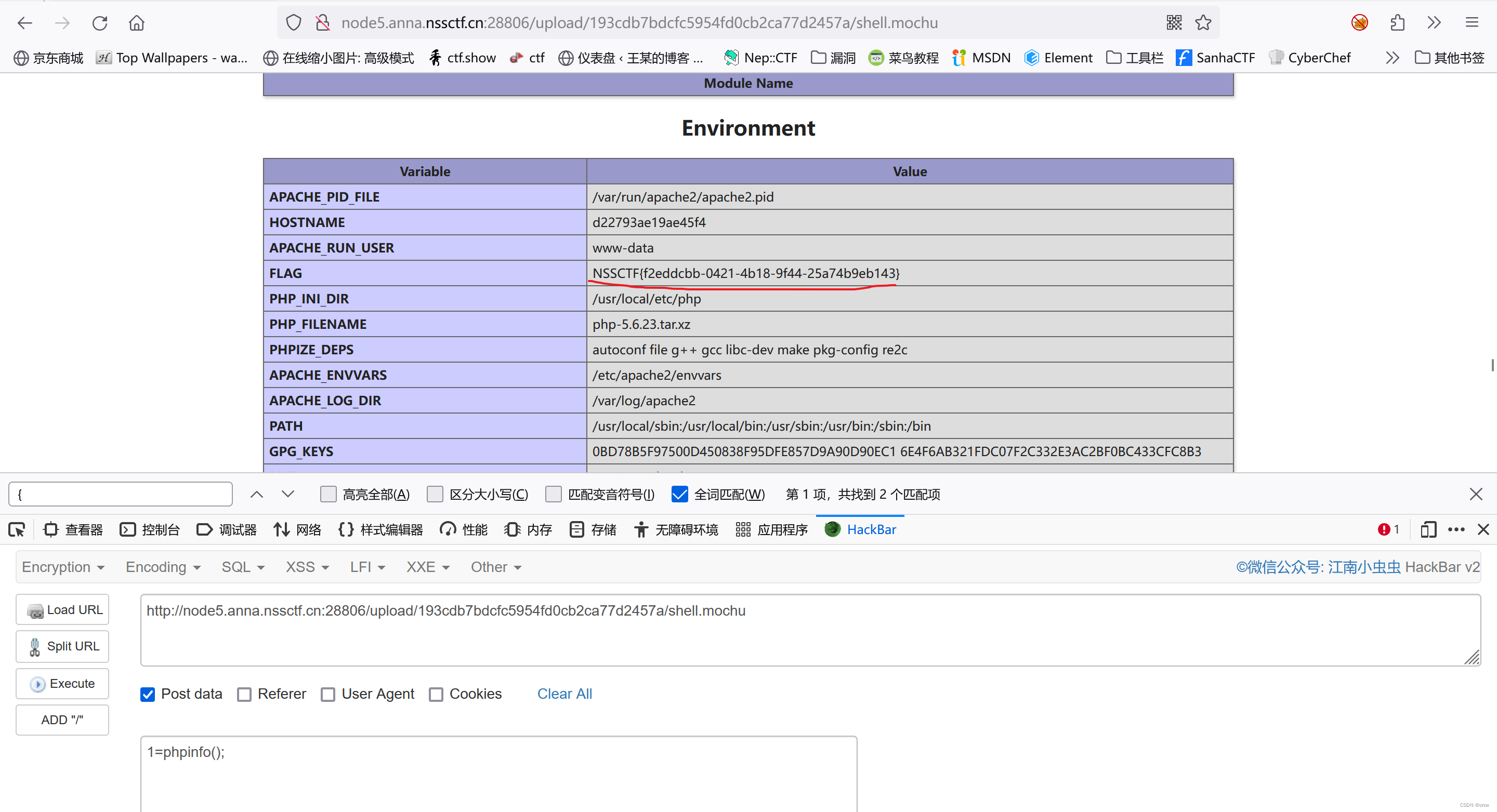The height and width of the screenshot is (812, 1497).
Task: Switch to the 控制台 console panel
Action: pyautogui.click(x=150, y=529)
